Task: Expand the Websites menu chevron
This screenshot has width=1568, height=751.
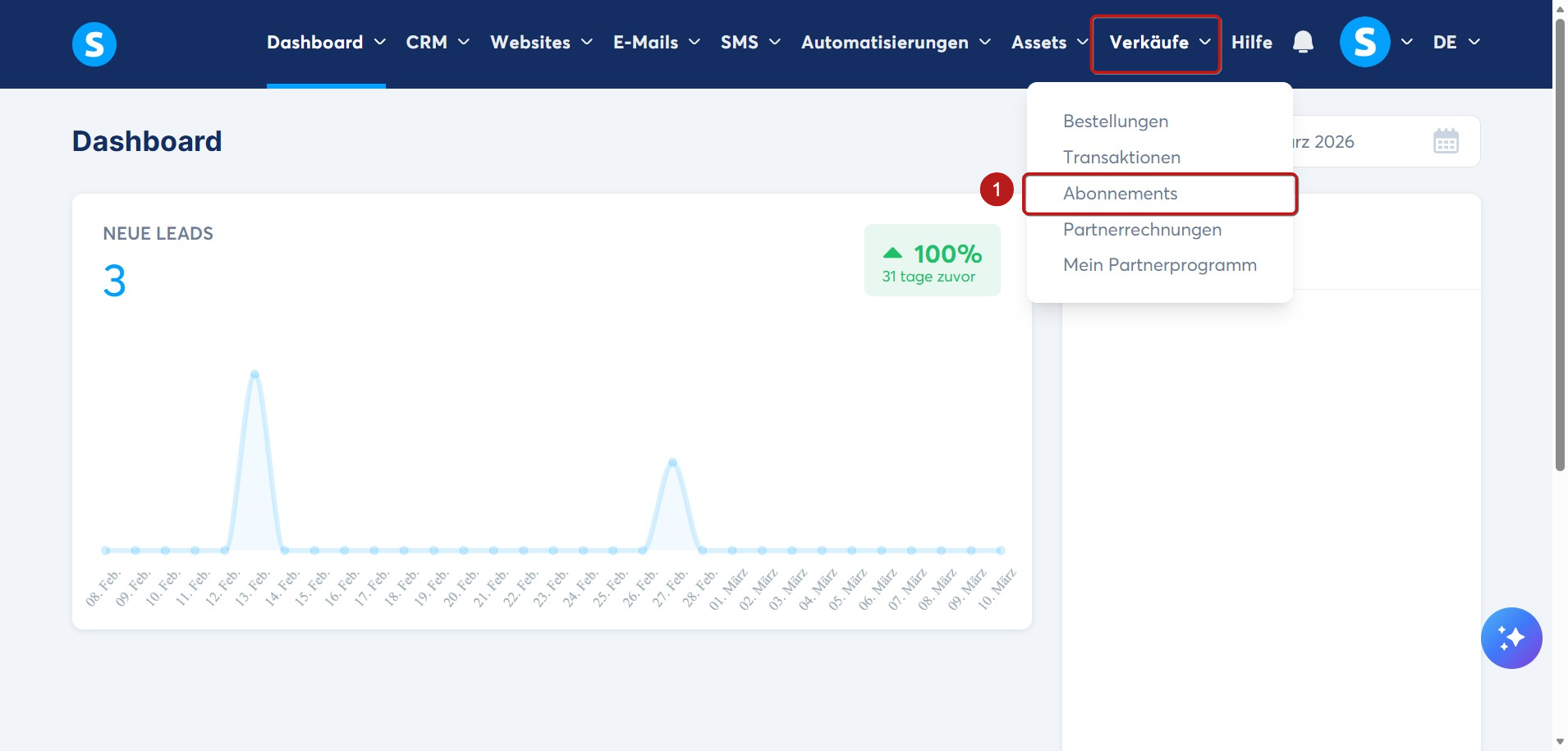Action: point(587,42)
